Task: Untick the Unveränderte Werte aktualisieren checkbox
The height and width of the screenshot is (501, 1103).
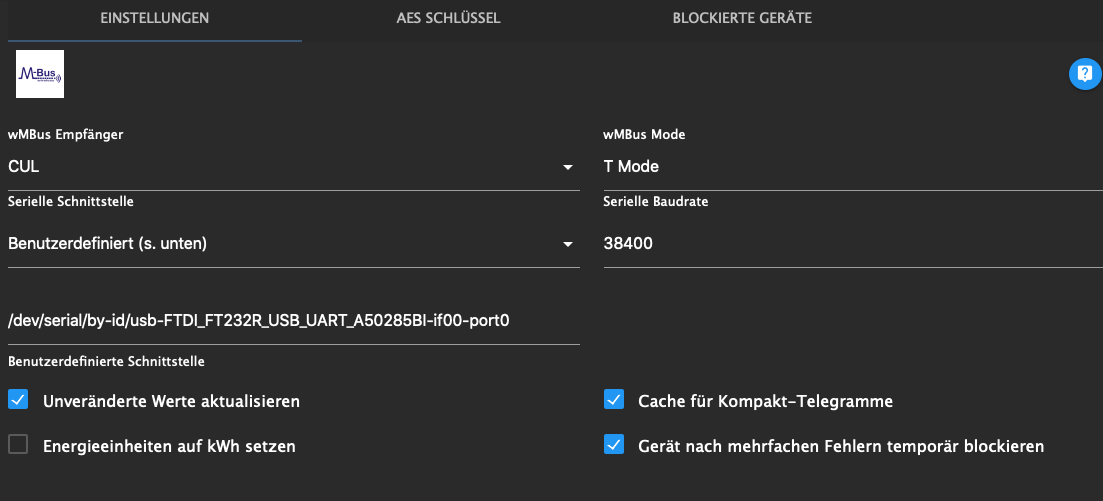Action: point(18,400)
